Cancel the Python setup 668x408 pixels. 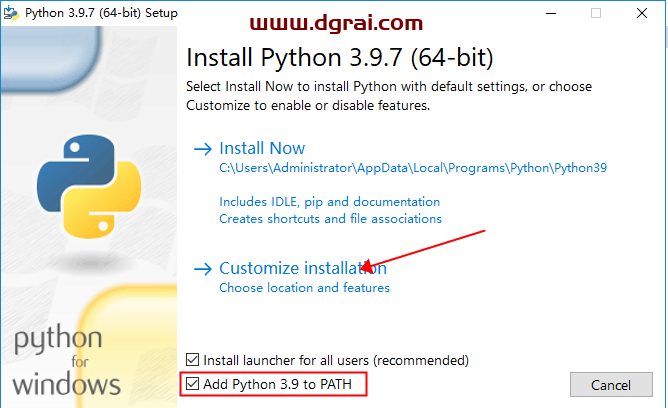coord(611,385)
